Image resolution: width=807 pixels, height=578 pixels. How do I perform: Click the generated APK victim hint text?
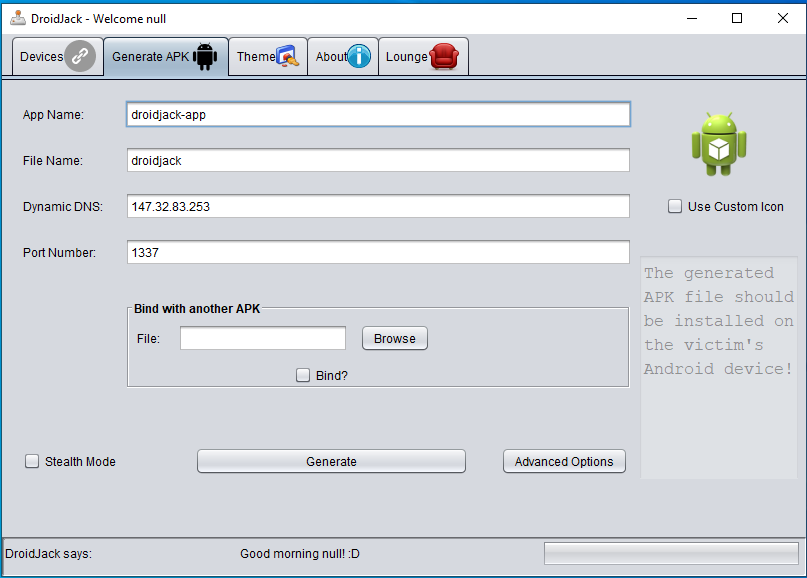pyautogui.click(x=718, y=321)
